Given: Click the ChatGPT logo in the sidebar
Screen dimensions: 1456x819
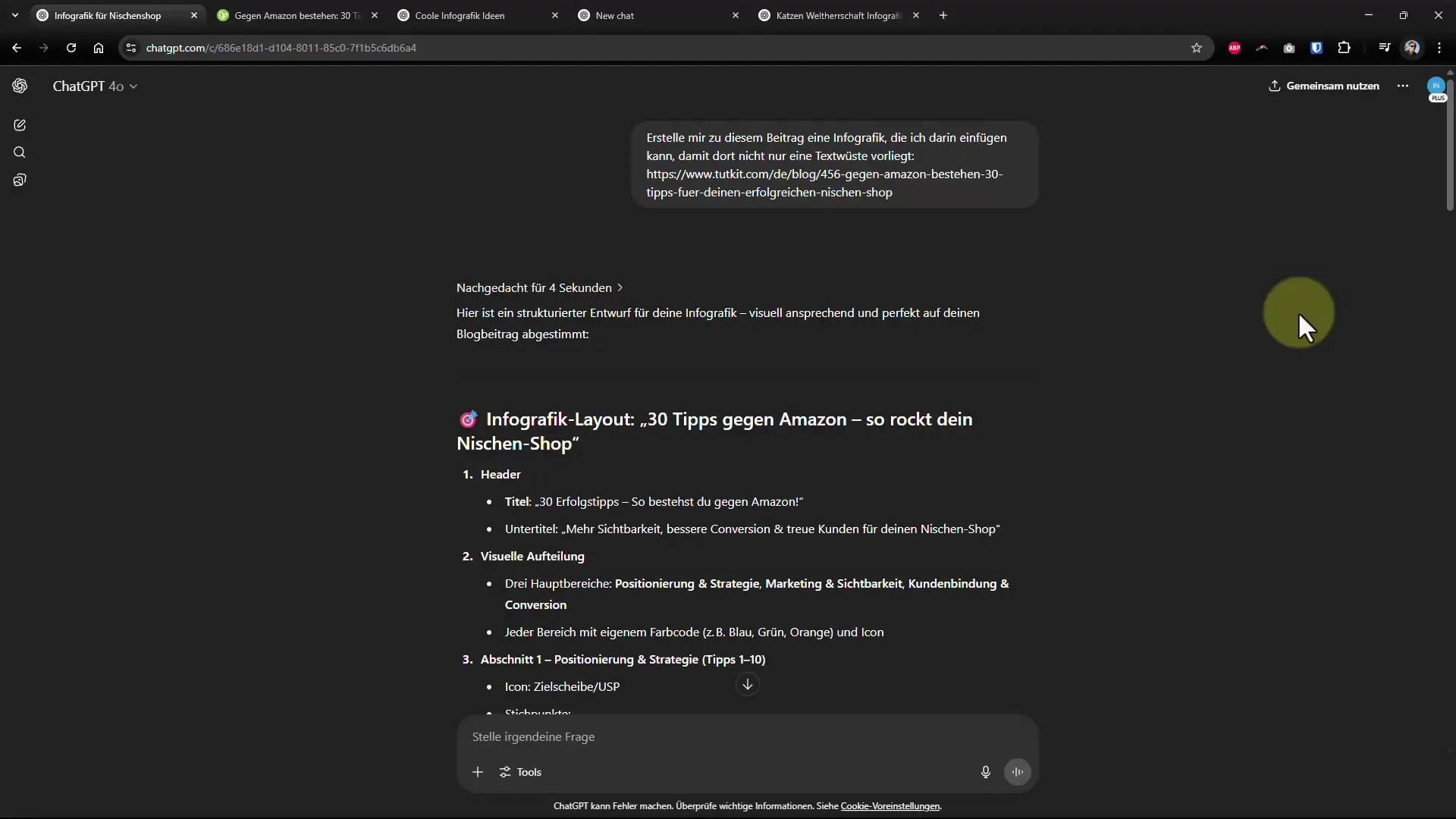Looking at the screenshot, I should pos(20,86).
